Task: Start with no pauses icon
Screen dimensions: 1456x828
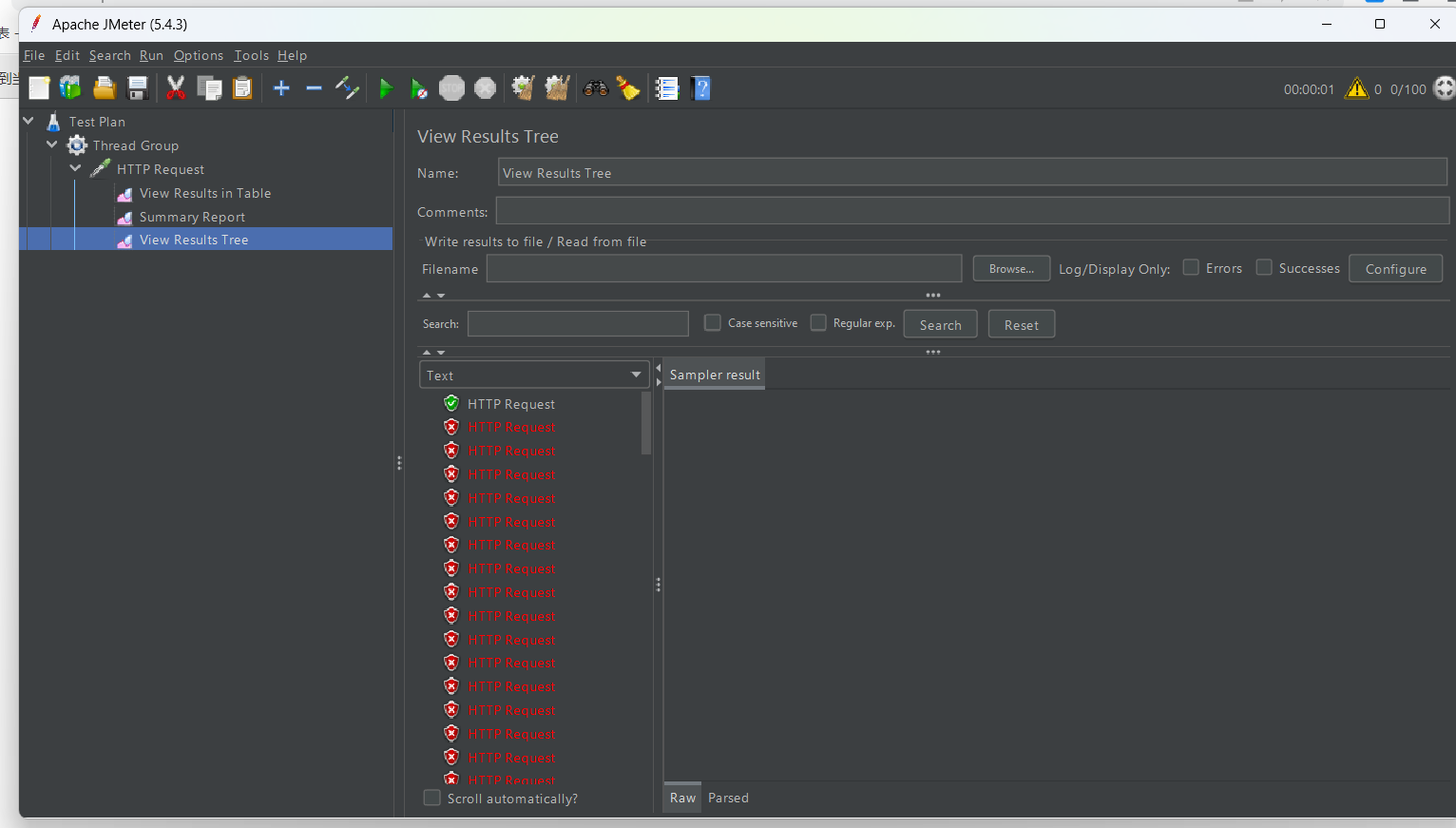Action: (418, 89)
